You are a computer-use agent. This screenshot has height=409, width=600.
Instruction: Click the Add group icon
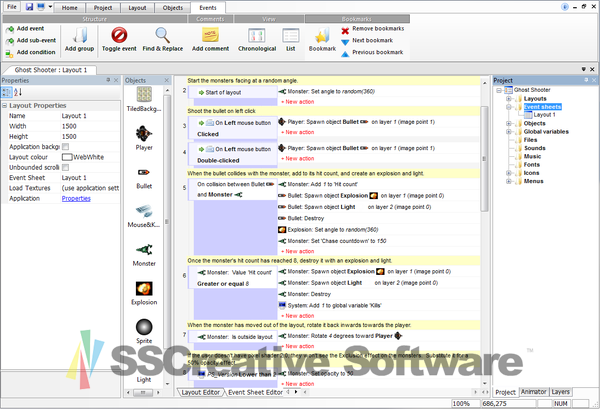(80, 36)
